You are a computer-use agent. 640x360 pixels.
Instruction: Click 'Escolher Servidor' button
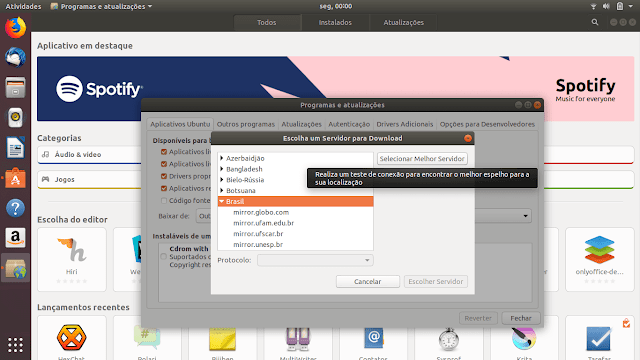(436, 281)
